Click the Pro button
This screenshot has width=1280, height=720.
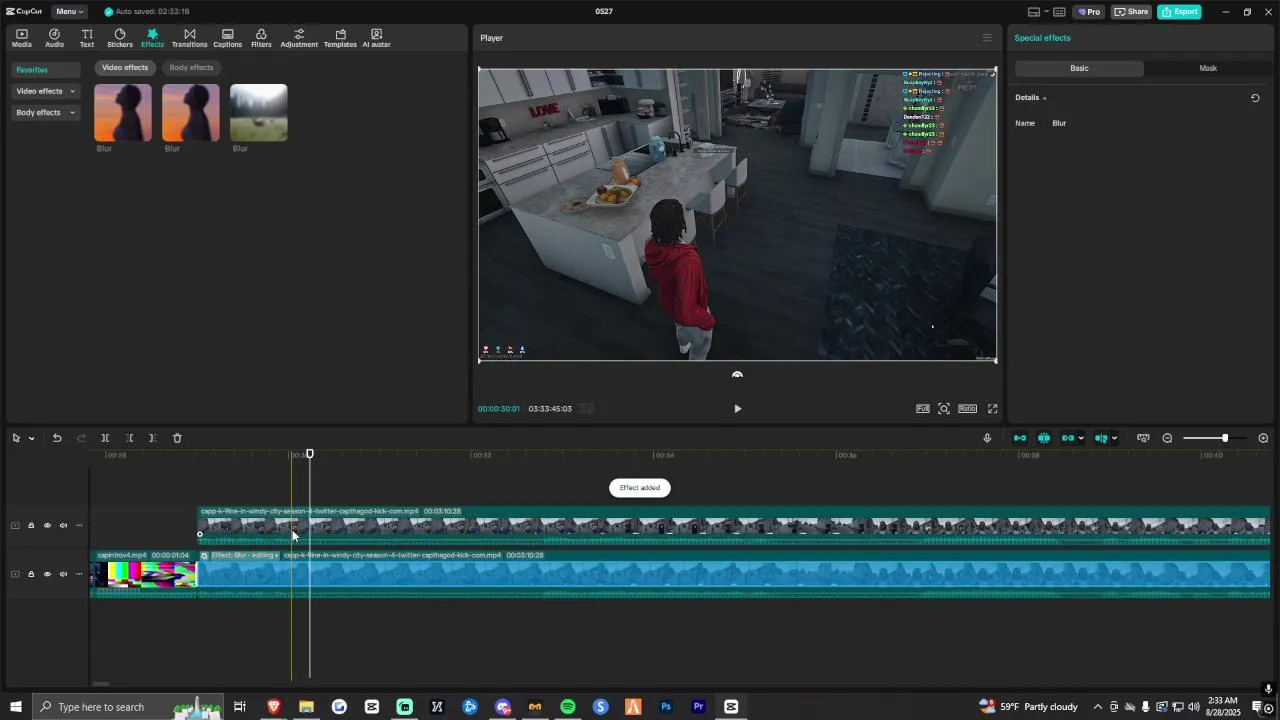(x=1089, y=12)
